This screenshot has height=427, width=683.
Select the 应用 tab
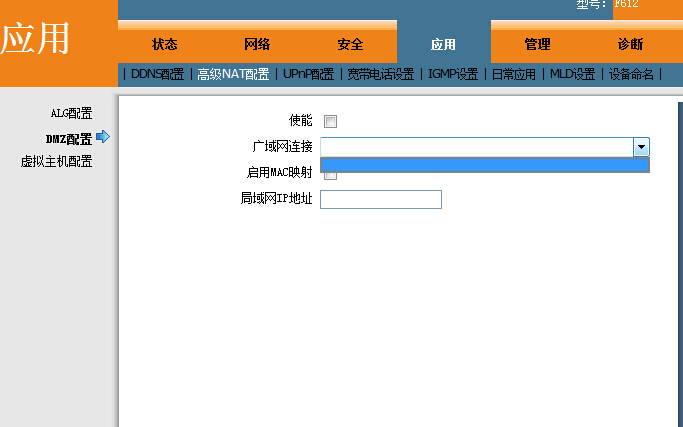point(443,44)
